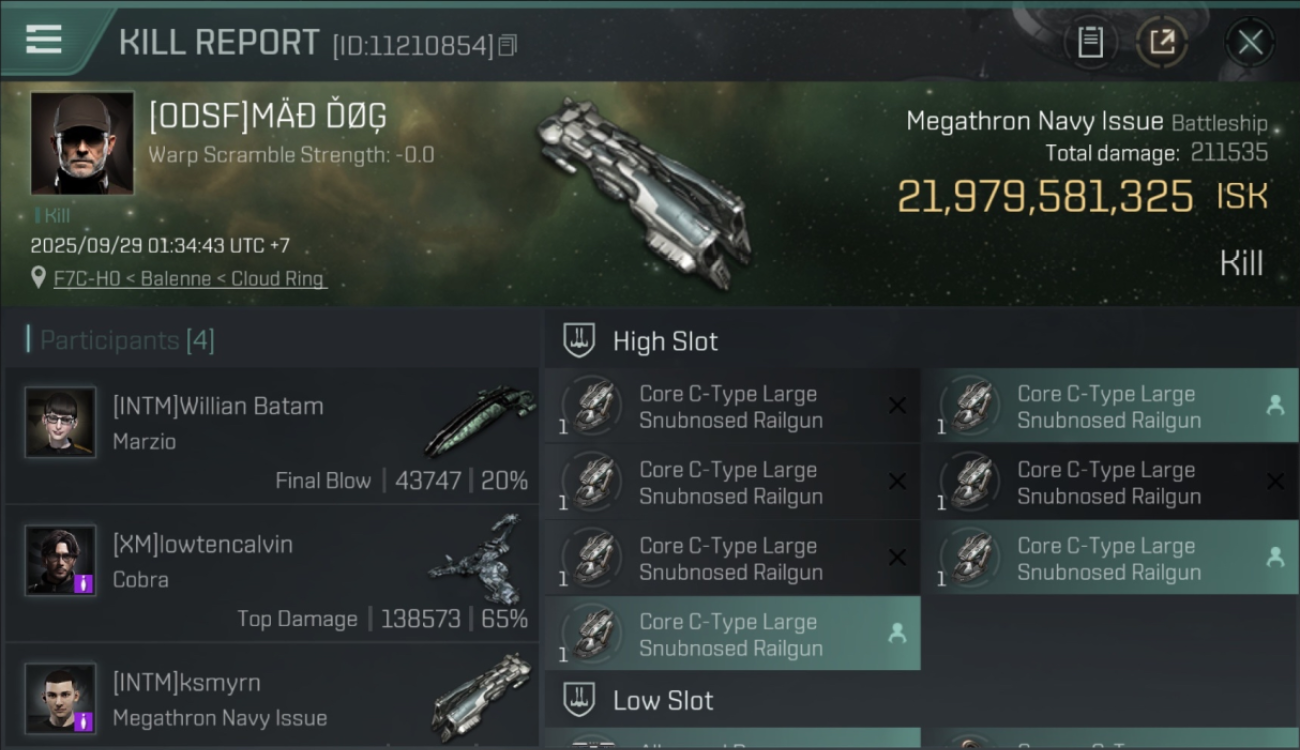Click the Megathron Navy Issue ship image

(x=640, y=190)
